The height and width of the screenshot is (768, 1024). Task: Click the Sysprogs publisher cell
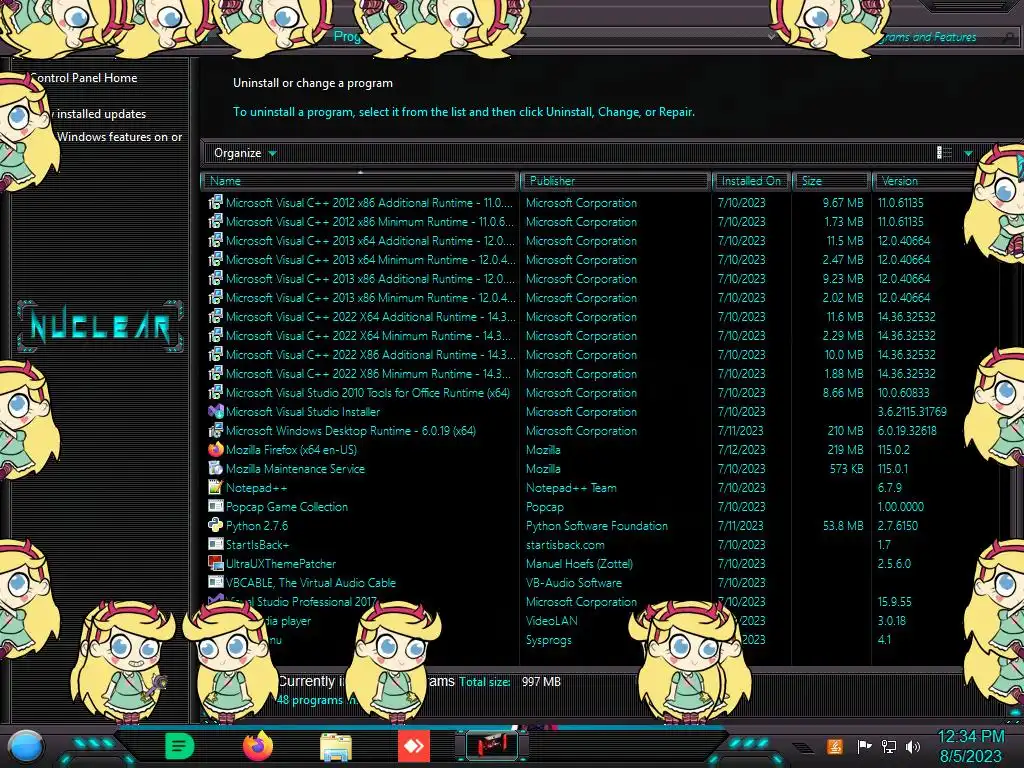pyautogui.click(x=549, y=639)
